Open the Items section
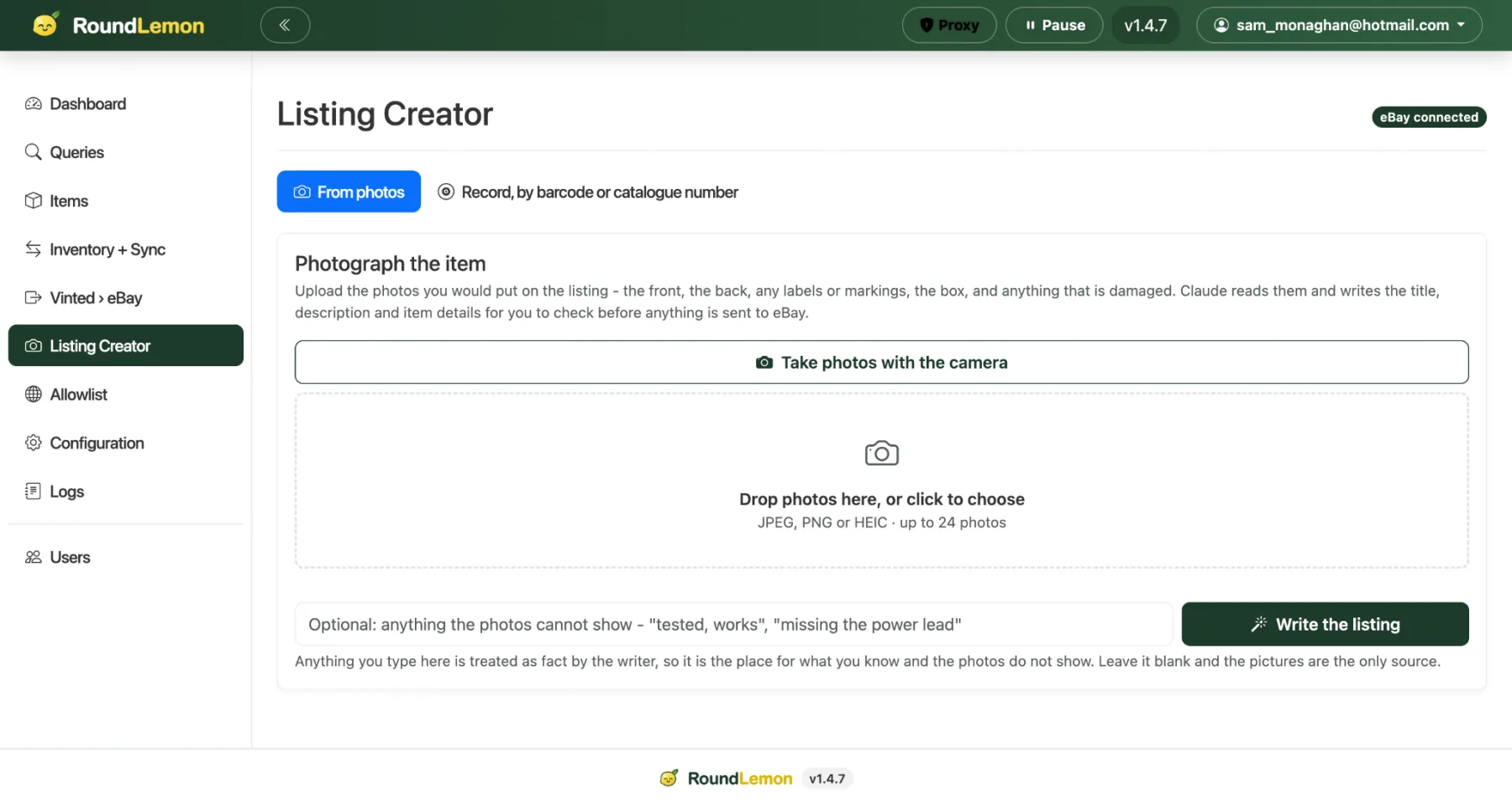1512x807 pixels. 126,201
